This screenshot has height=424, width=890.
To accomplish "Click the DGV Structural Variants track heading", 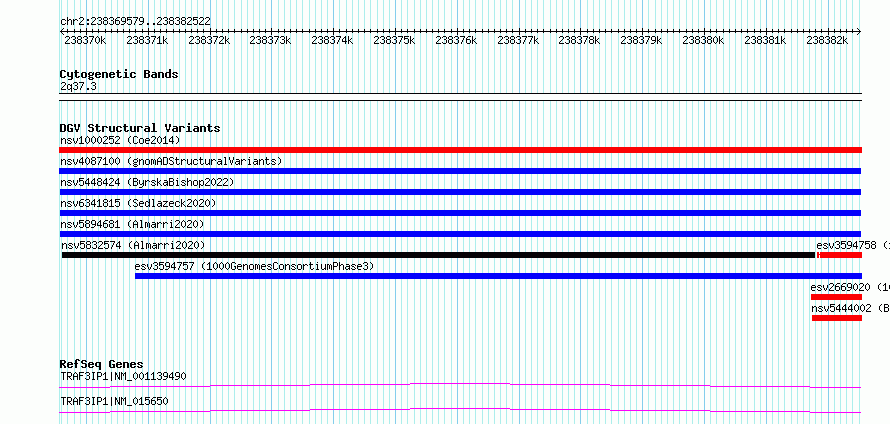I will point(140,128).
